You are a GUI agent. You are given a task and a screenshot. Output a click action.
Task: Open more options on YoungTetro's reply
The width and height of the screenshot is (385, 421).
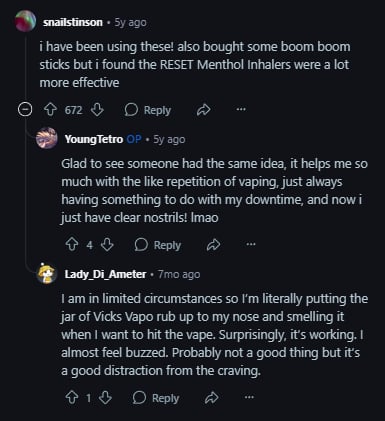[251, 244]
